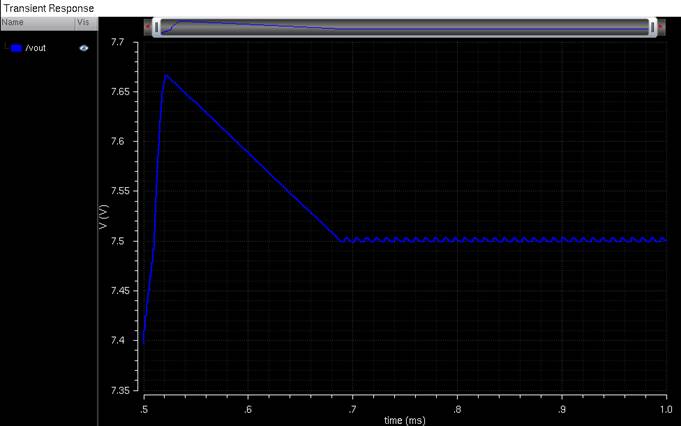Toggle the eye icon for /vout
Viewport: 681px width, 426px height.
84,48
